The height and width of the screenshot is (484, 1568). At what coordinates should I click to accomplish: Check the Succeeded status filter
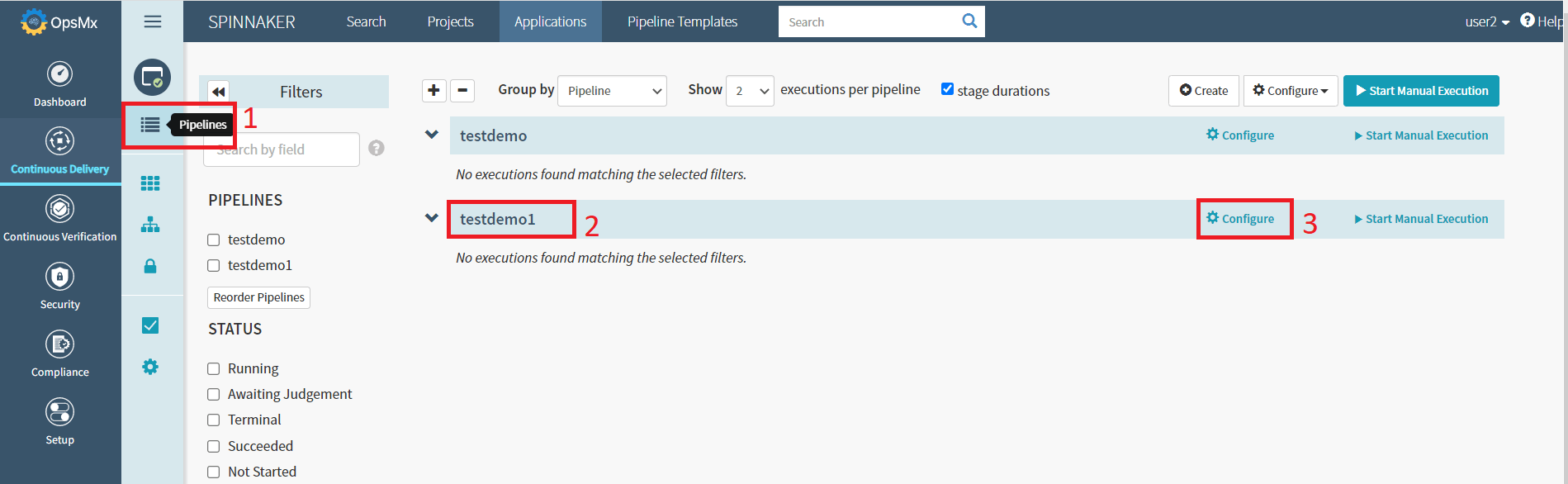[x=213, y=446]
